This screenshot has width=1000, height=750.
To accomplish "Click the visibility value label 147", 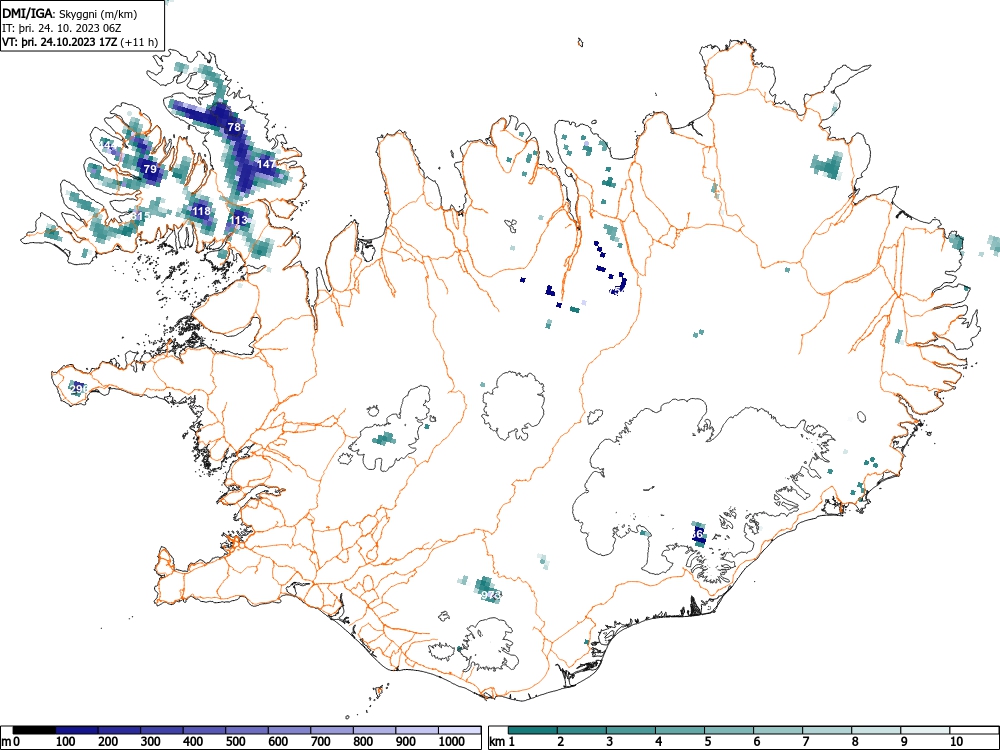I will click(266, 164).
